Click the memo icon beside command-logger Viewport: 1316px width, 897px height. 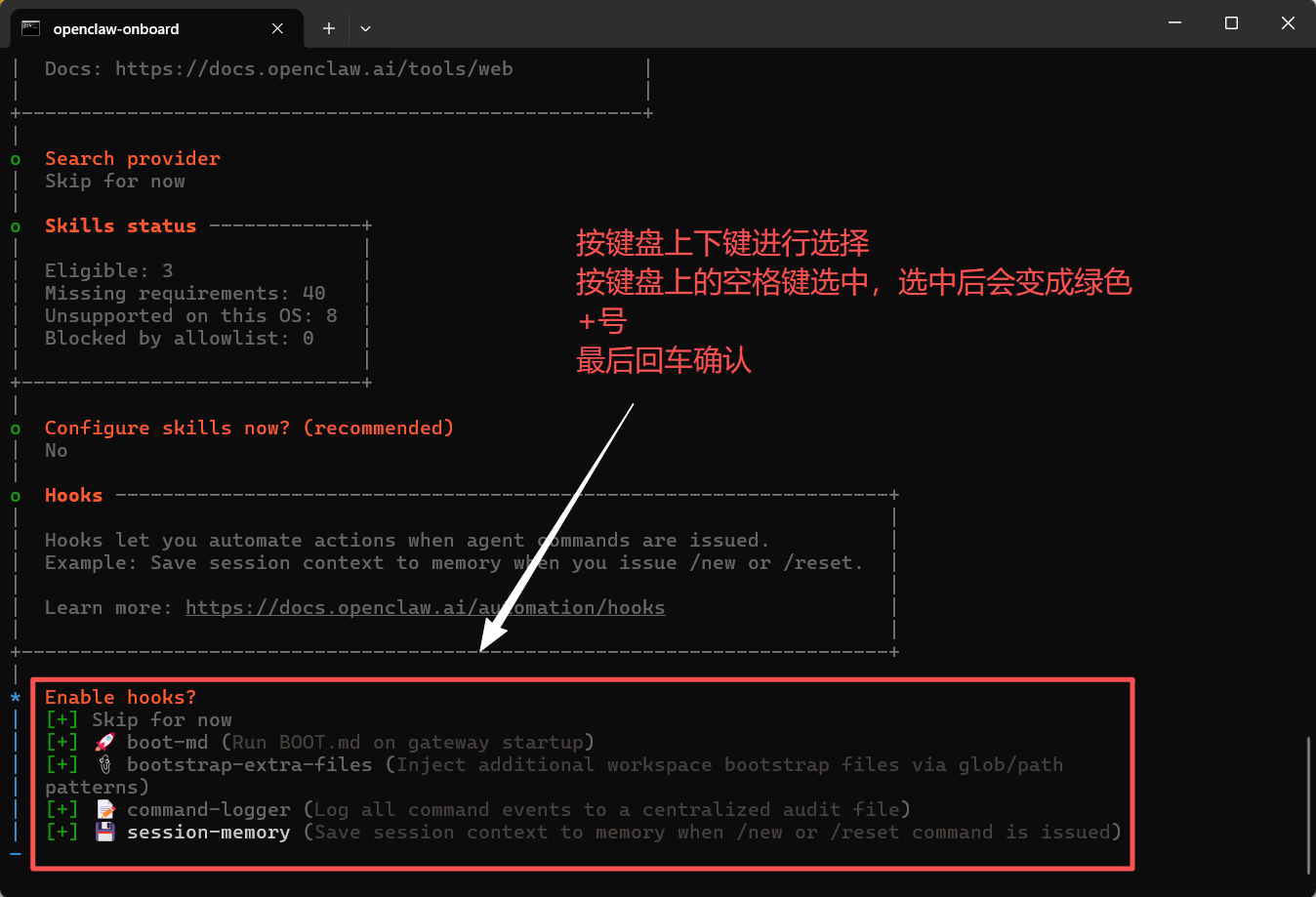click(x=104, y=810)
